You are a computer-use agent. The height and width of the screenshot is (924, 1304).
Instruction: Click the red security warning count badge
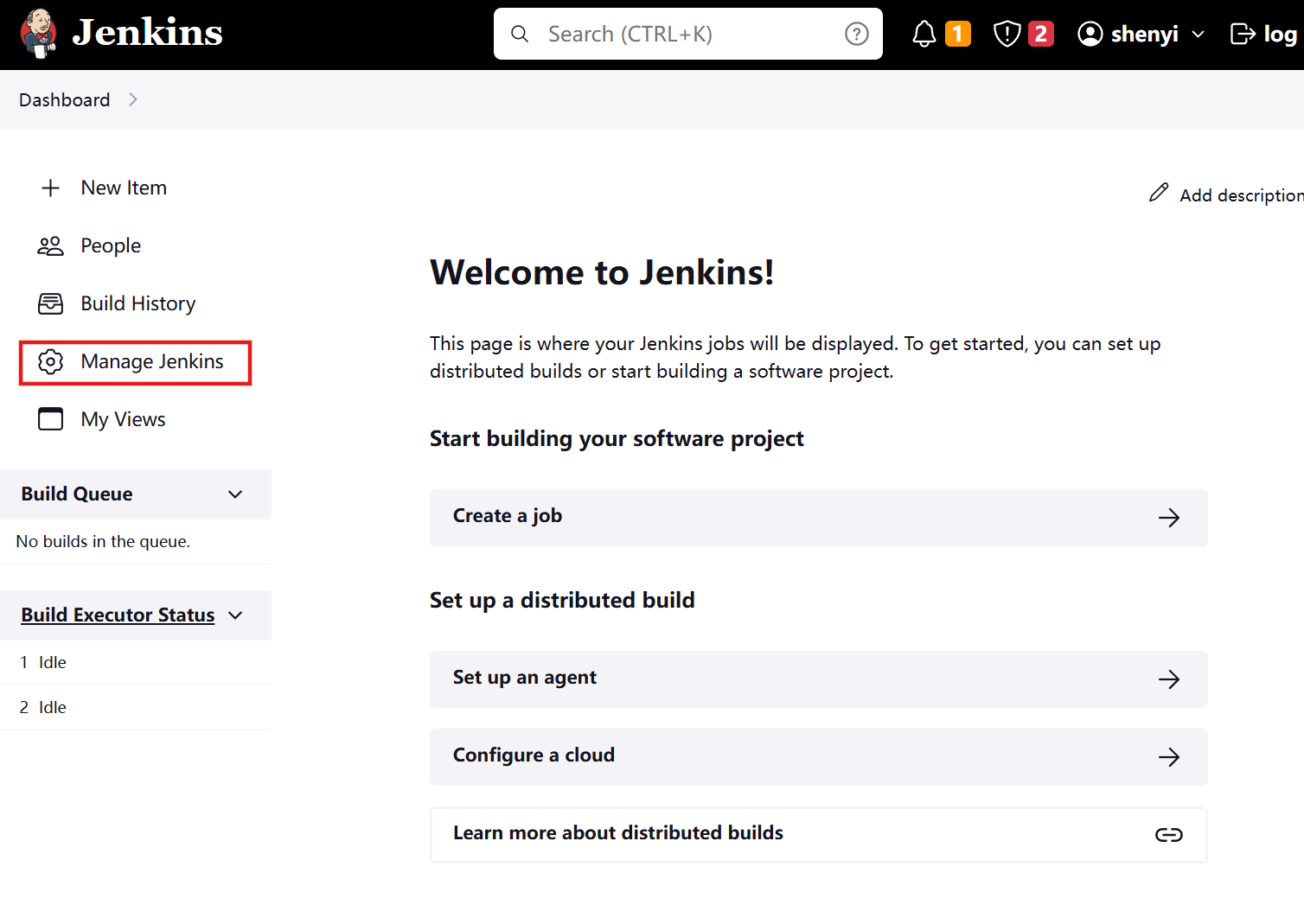[1041, 34]
